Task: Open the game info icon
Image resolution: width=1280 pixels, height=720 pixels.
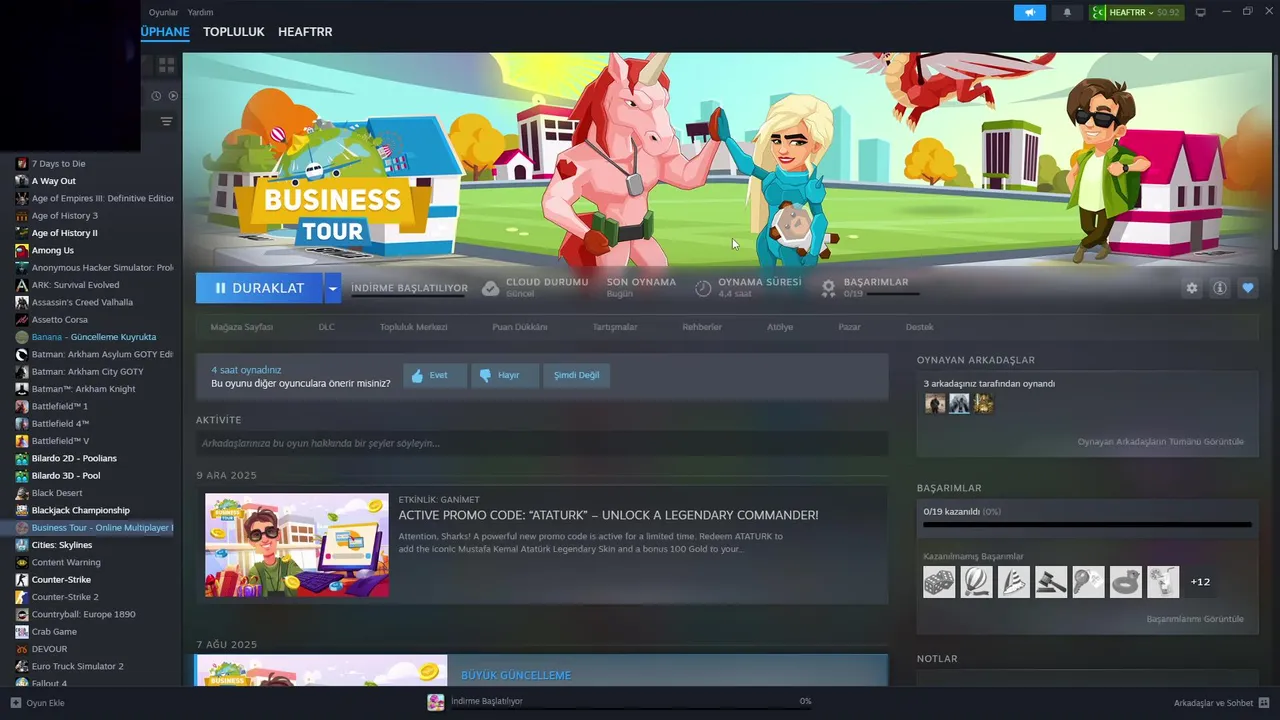Action: 1219,288
